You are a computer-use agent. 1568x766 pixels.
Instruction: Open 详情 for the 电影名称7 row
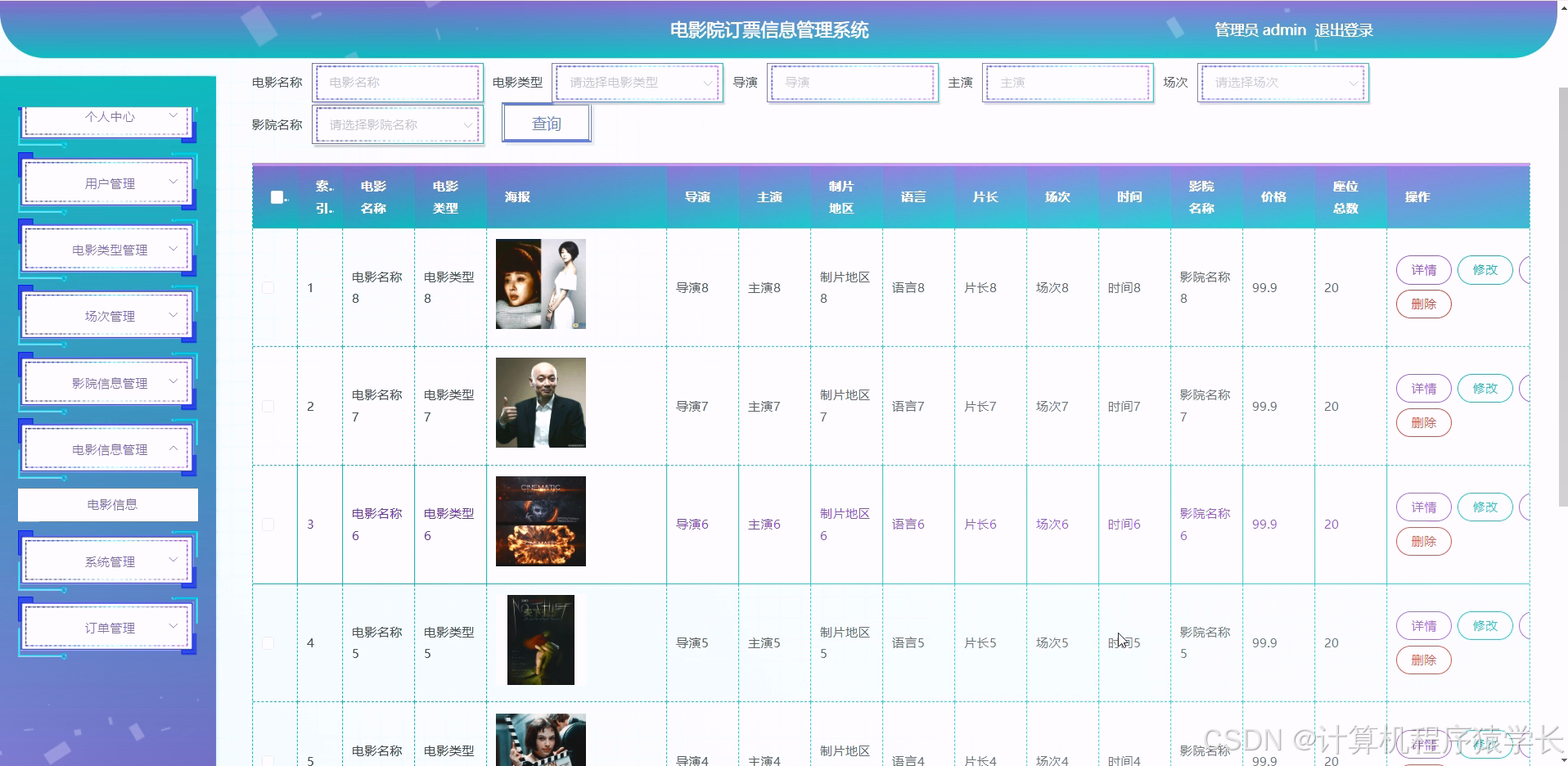pos(1423,389)
